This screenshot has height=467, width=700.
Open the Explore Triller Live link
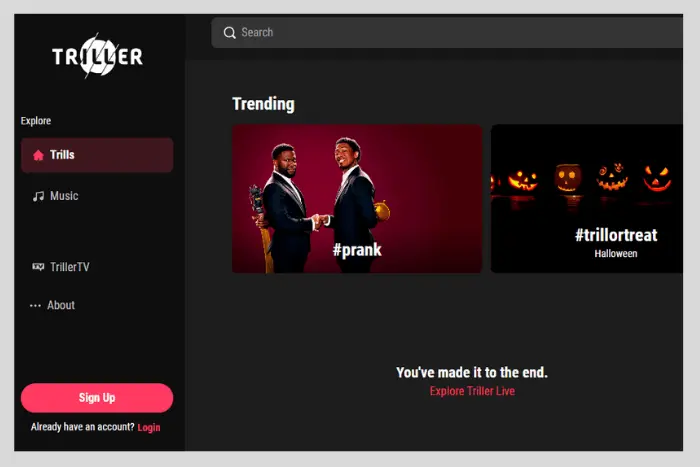[x=472, y=391]
